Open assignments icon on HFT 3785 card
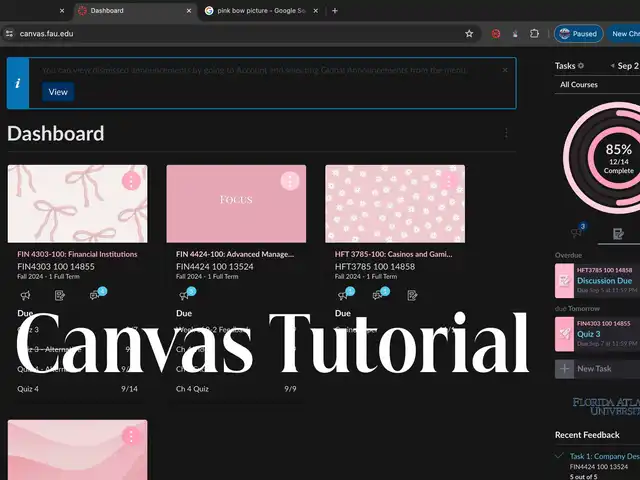This screenshot has height=480, width=640. pos(412,295)
